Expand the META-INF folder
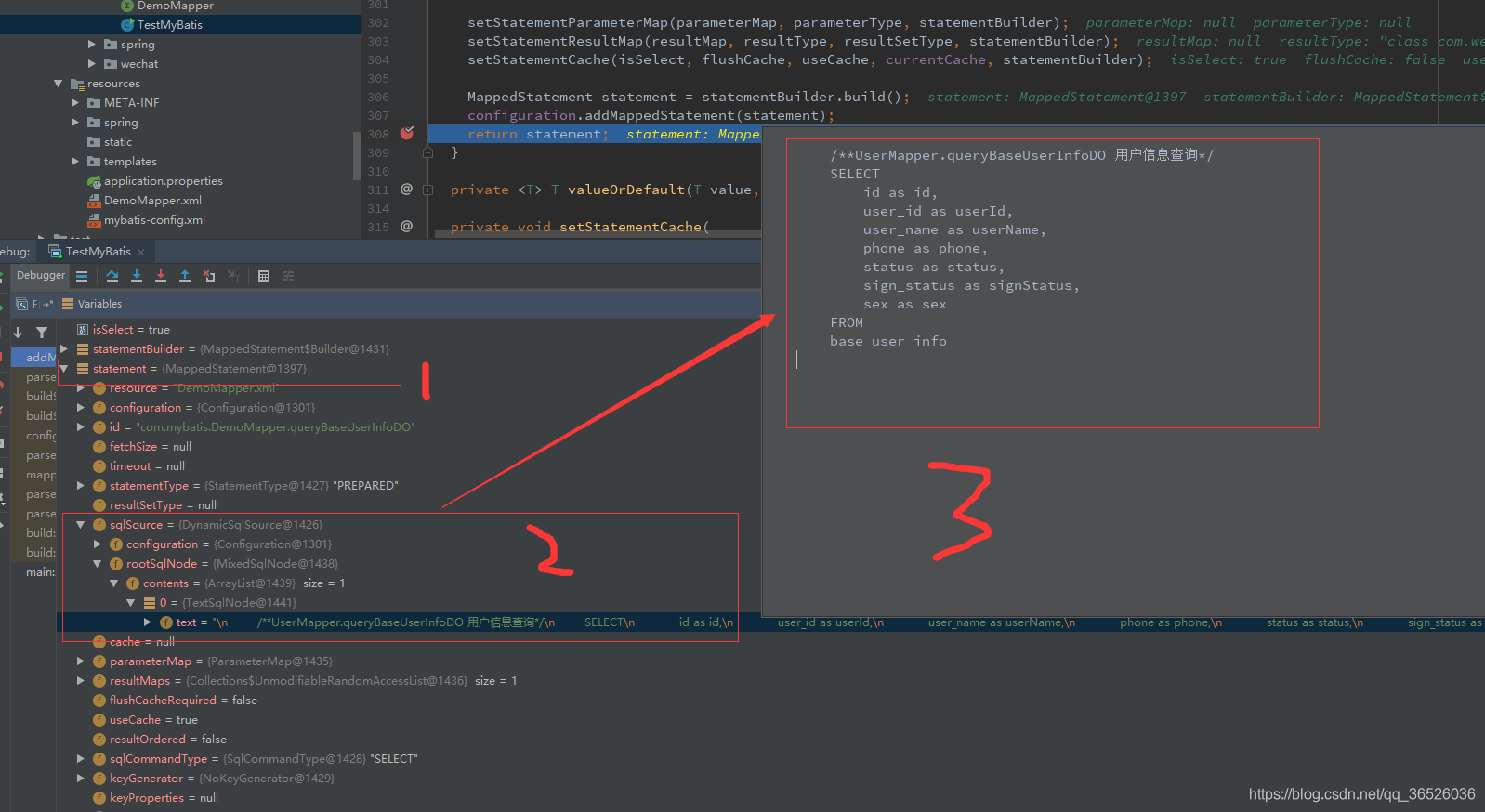The width and height of the screenshot is (1485, 812). coord(75,102)
